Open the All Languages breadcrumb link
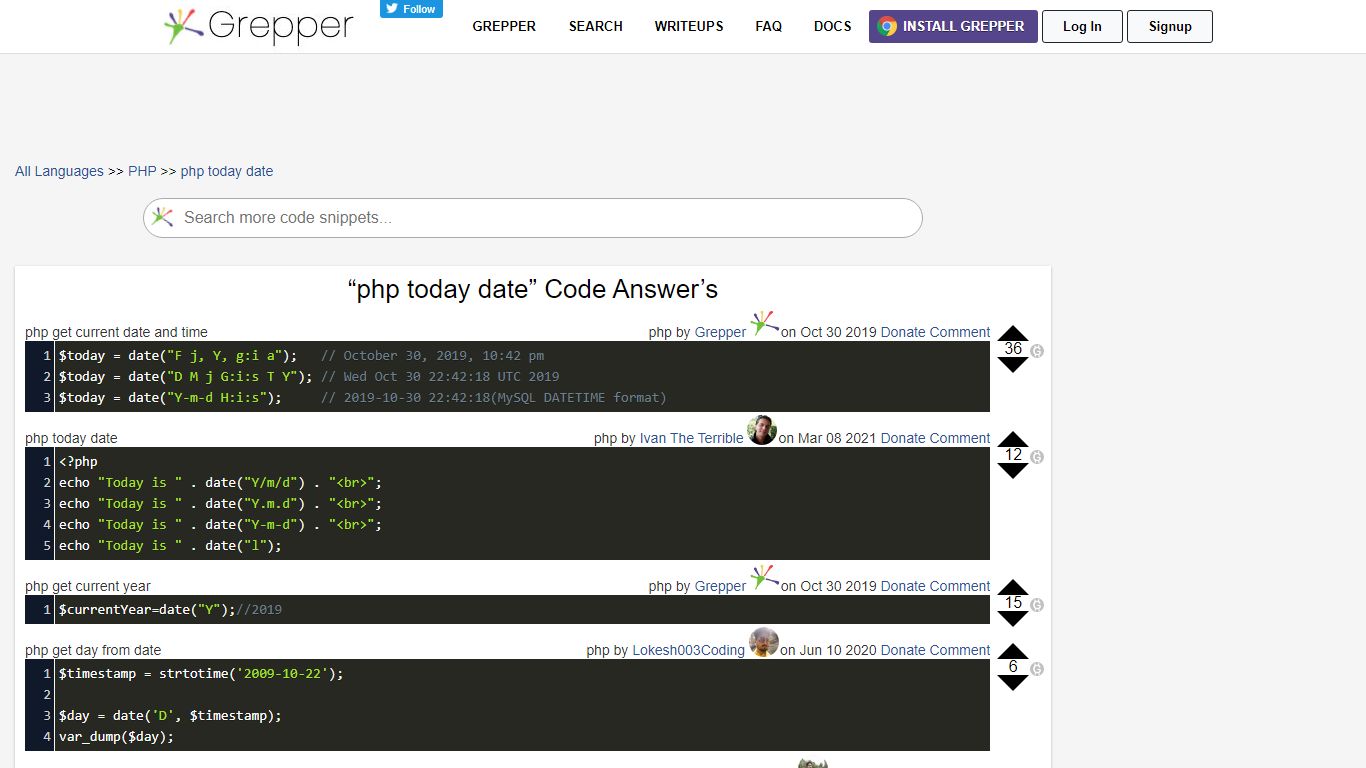This screenshot has height=768, width=1366. (x=59, y=171)
